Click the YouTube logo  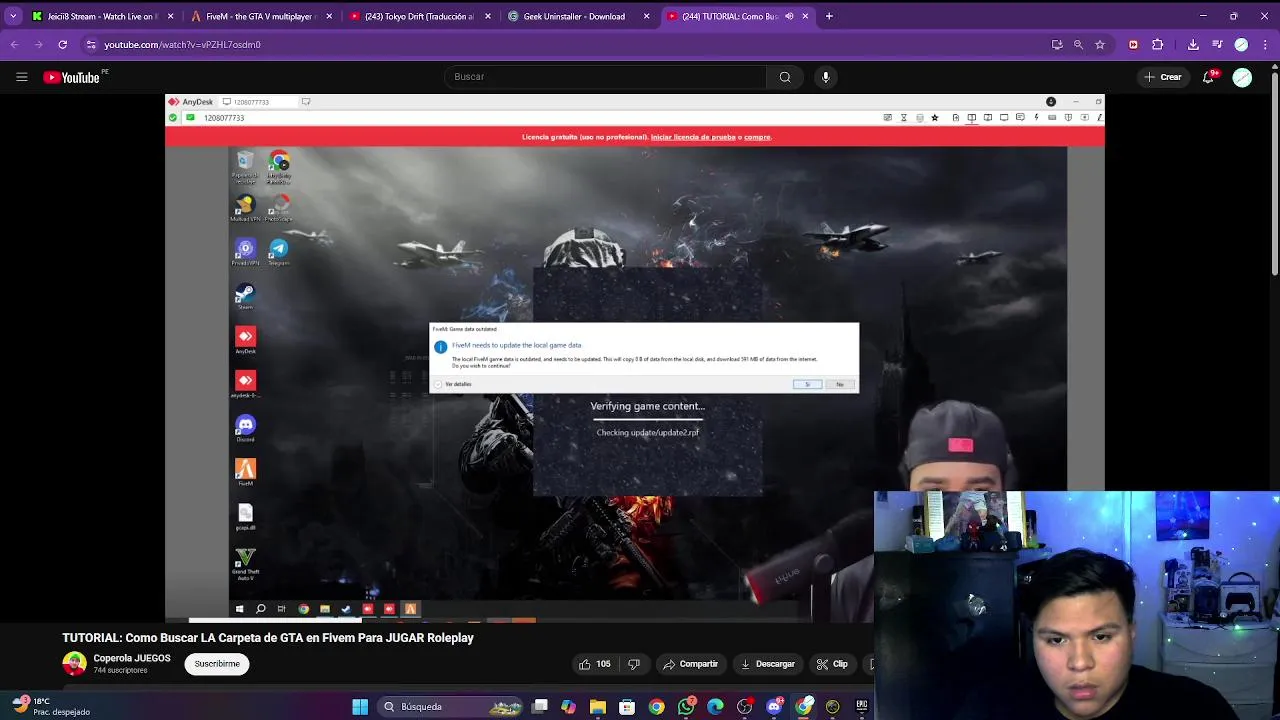point(71,77)
